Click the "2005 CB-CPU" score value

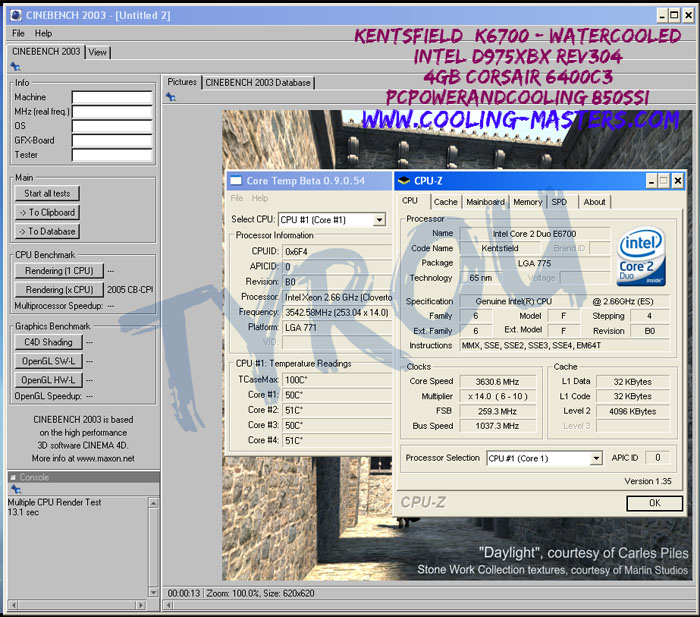(x=129, y=290)
